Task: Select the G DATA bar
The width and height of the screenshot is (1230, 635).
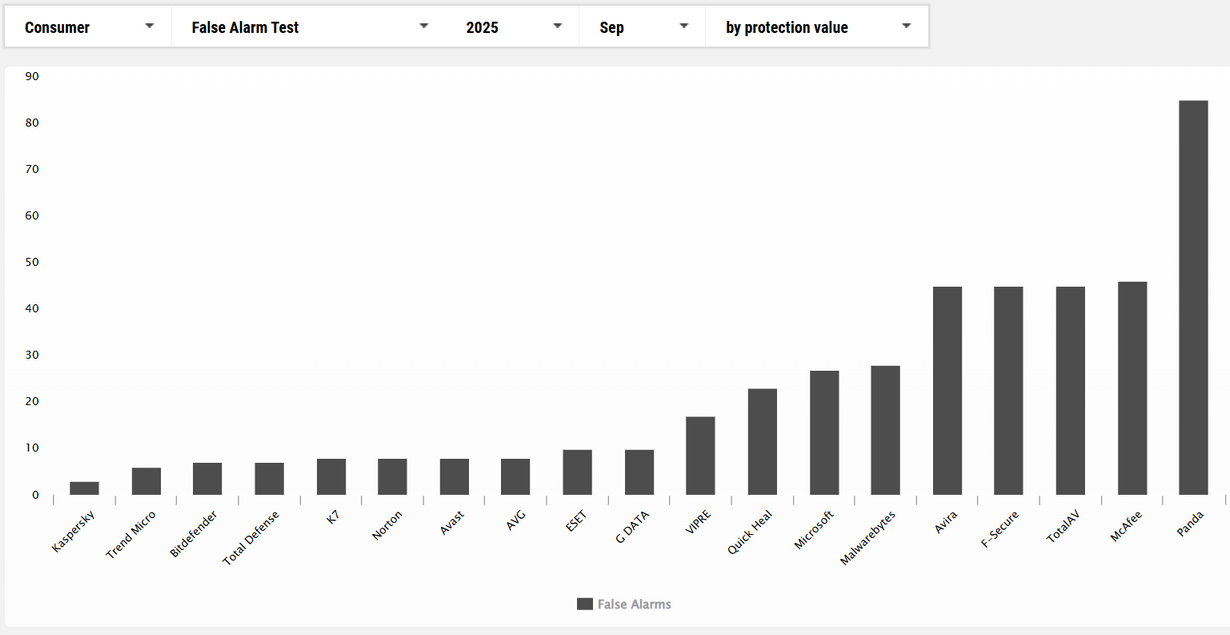Action: coord(639,472)
